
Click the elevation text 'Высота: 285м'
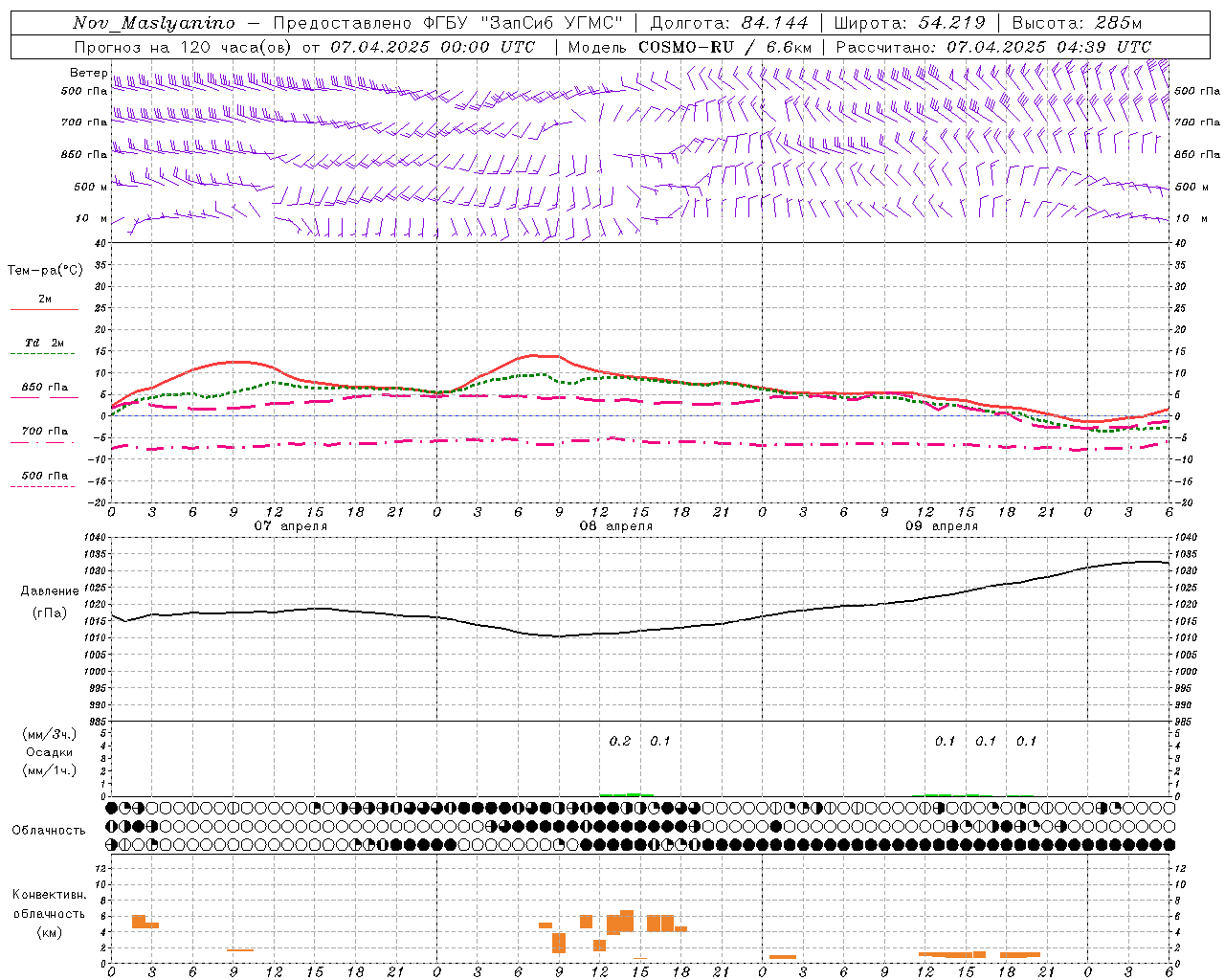click(1077, 23)
